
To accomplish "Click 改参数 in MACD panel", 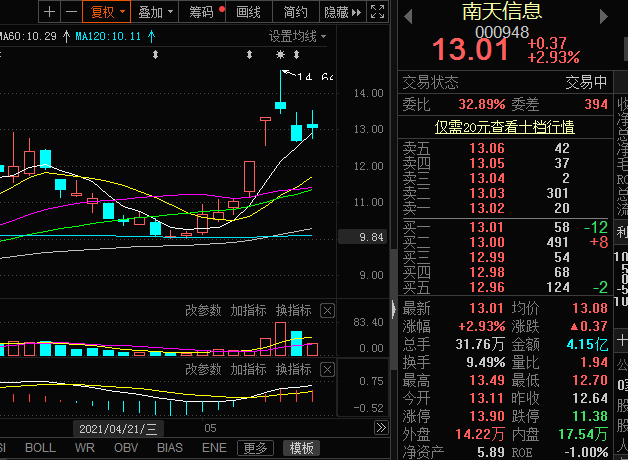I will [x=203, y=369].
